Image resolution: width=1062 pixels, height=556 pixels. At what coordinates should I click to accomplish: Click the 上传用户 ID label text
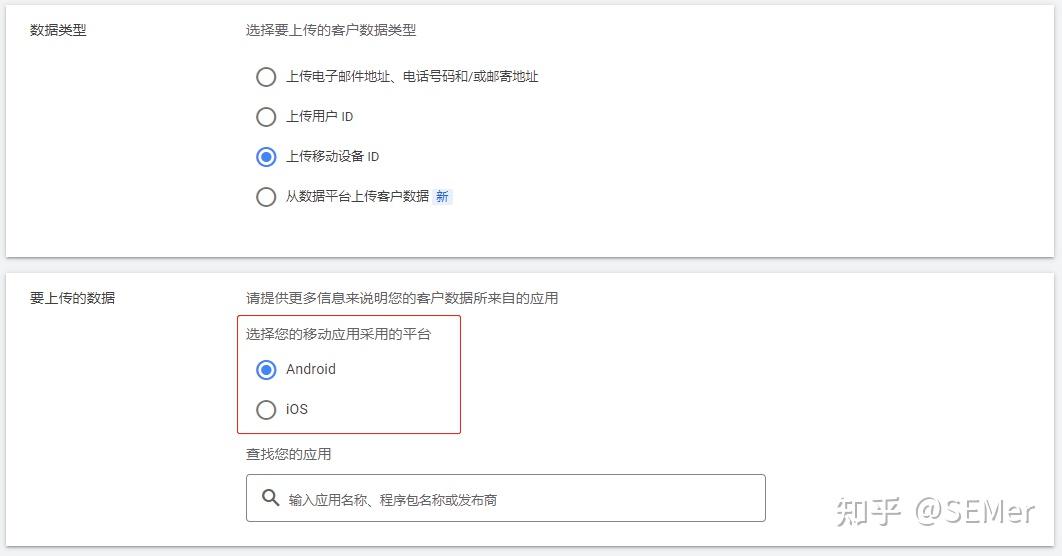[319, 116]
